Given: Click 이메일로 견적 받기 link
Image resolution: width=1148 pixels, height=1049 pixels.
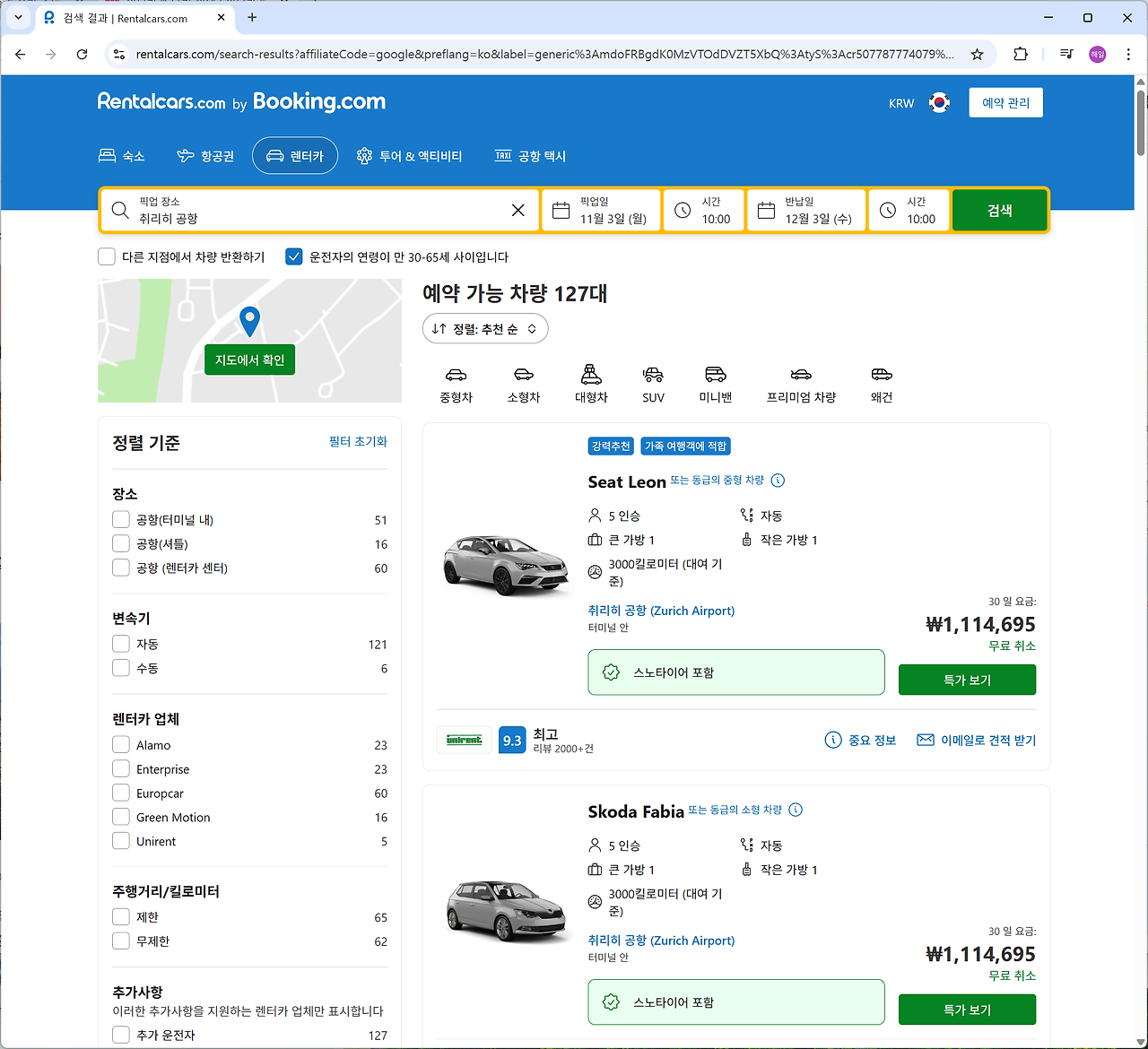Looking at the screenshot, I should click(x=976, y=740).
